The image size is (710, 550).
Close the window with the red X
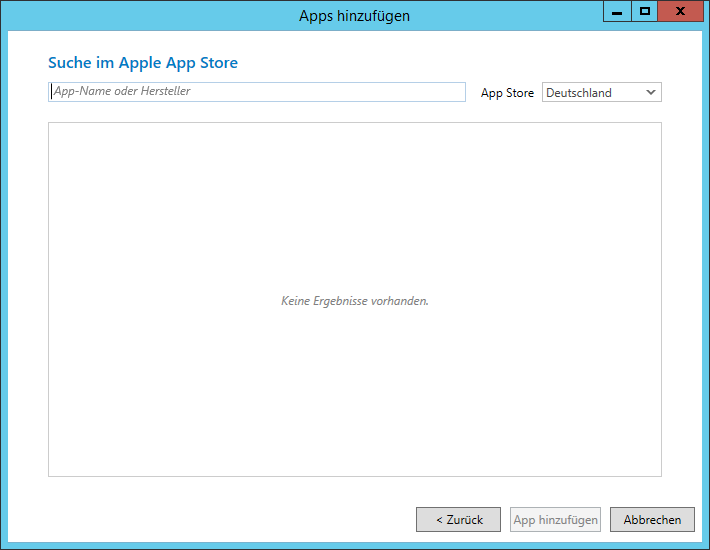pyautogui.click(x=681, y=11)
